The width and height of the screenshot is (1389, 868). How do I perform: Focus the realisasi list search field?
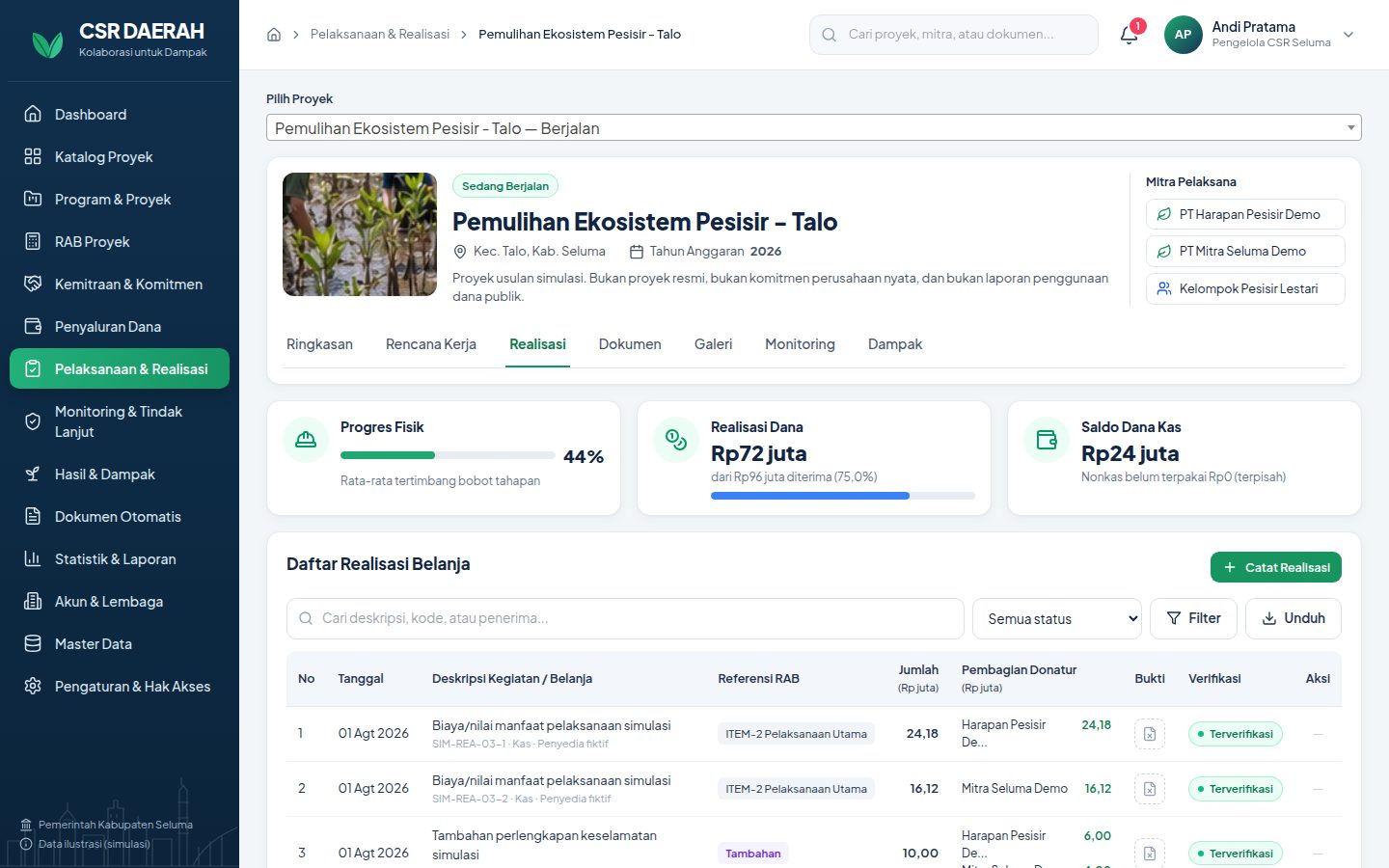pyautogui.click(x=625, y=618)
